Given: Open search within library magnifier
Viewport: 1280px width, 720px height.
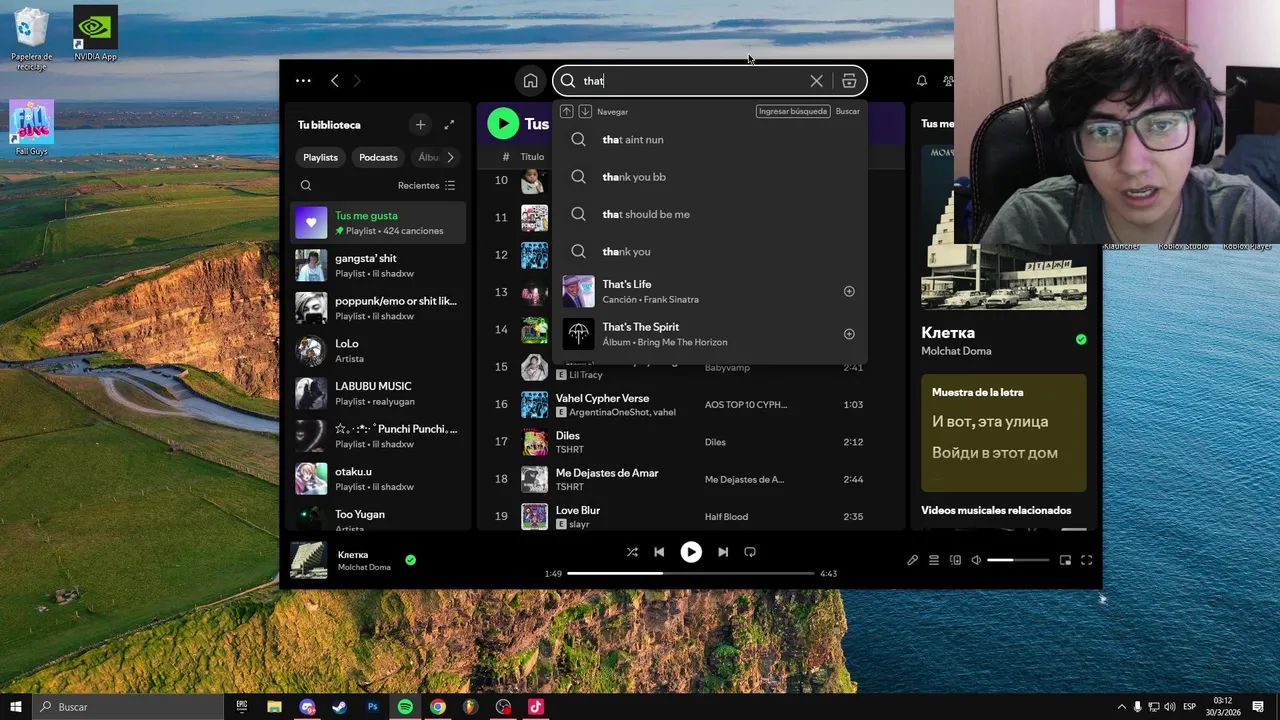Looking at the screenshot, I should (306, 185).
